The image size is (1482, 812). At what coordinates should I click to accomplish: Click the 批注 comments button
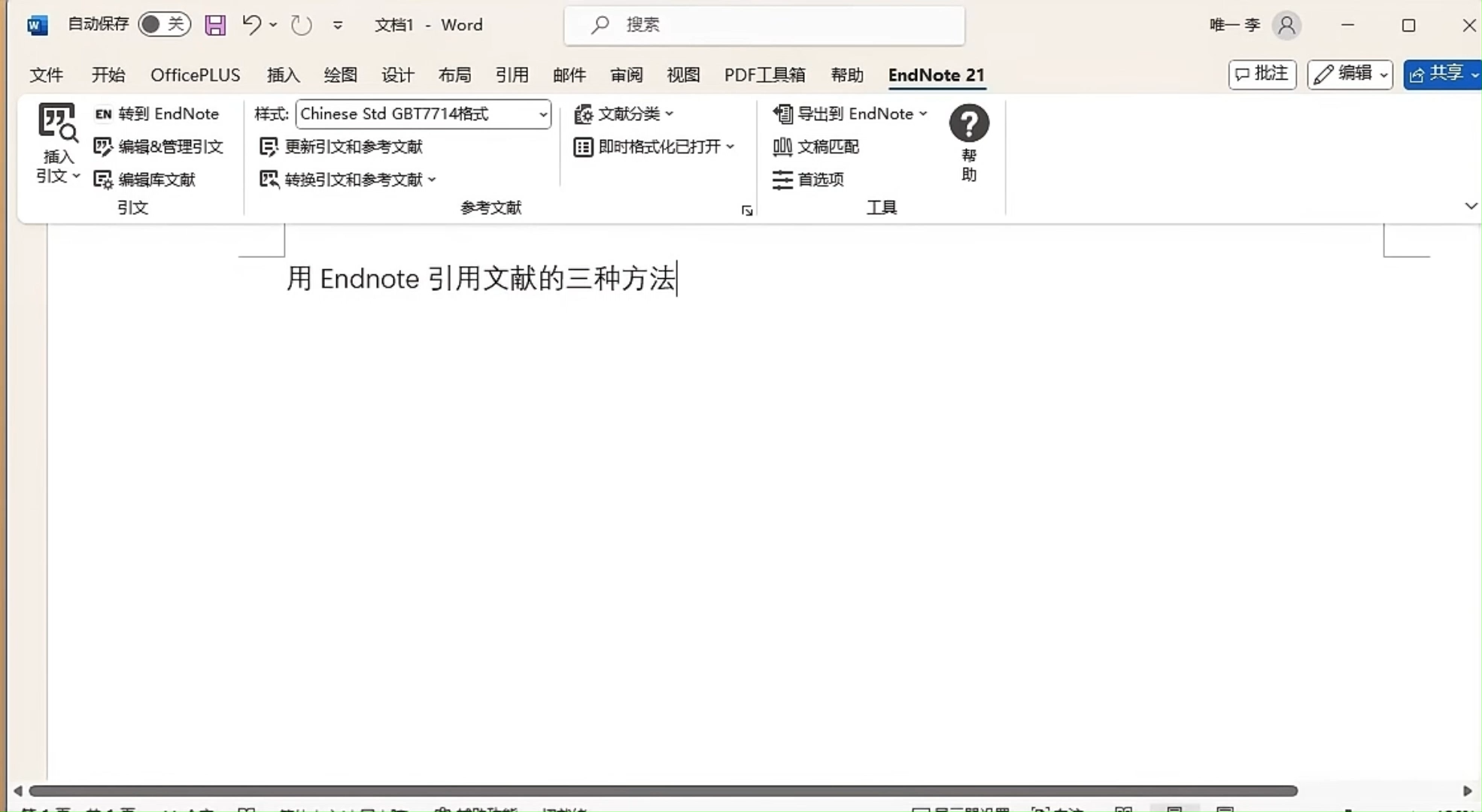1262,74
